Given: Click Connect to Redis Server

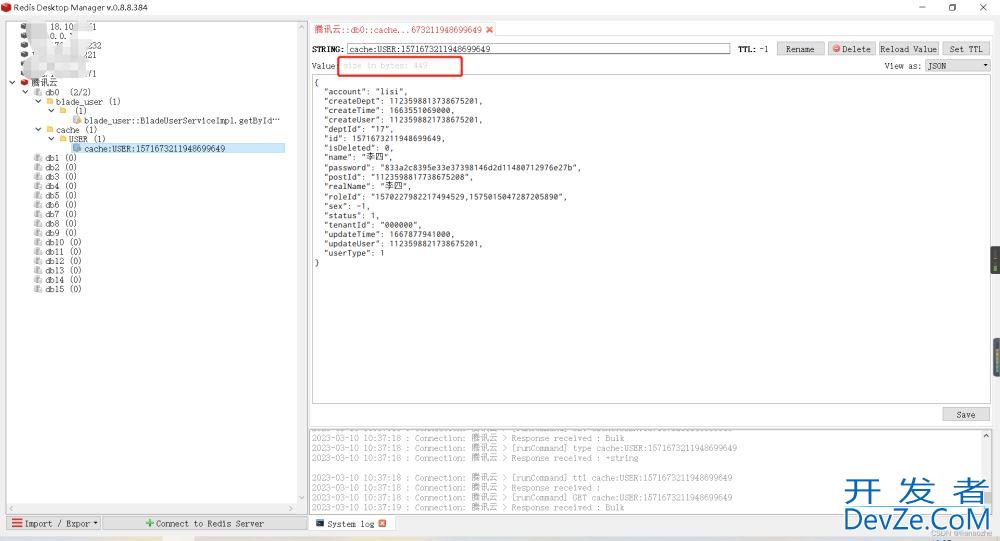Looking at the screenshot, I should click(x=204, y=523).
